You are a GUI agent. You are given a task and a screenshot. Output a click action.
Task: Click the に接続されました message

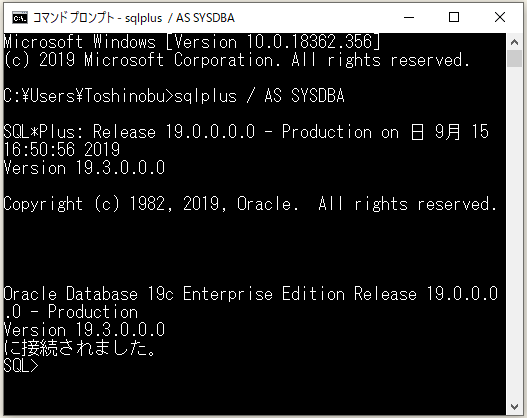tap(80, 348)
